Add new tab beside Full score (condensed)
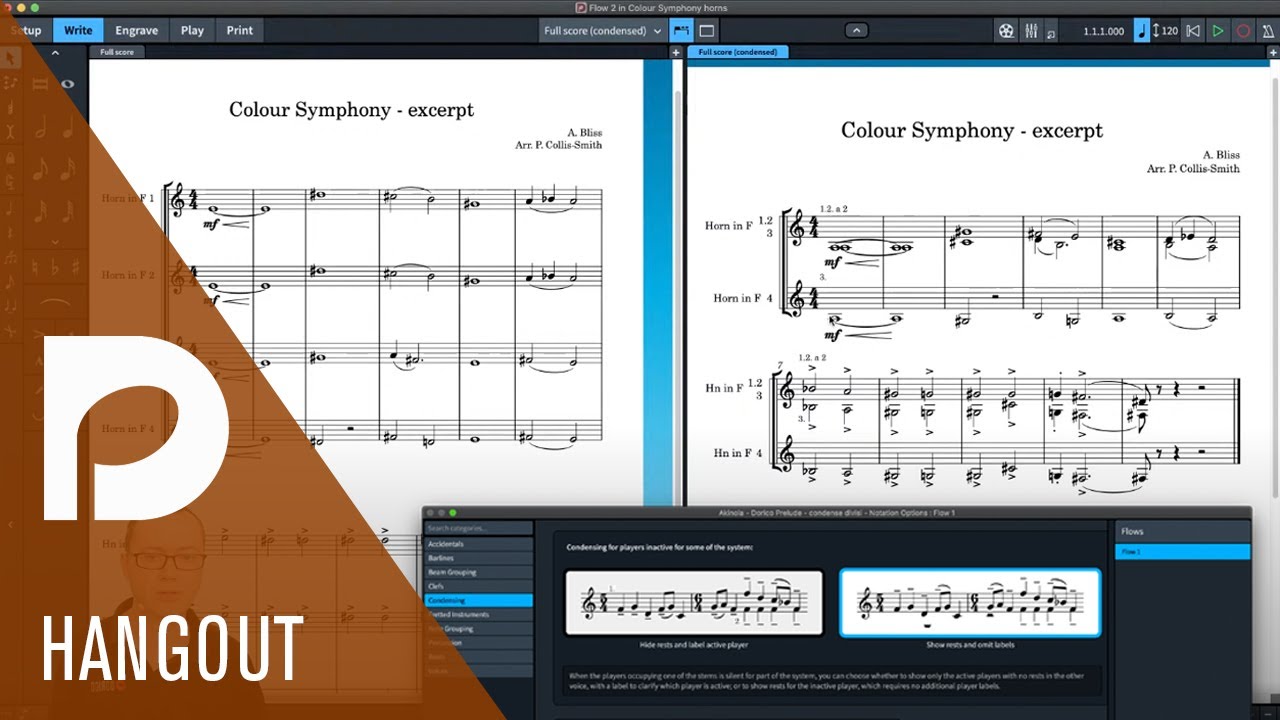The image size is (1280, 720). 677,52
